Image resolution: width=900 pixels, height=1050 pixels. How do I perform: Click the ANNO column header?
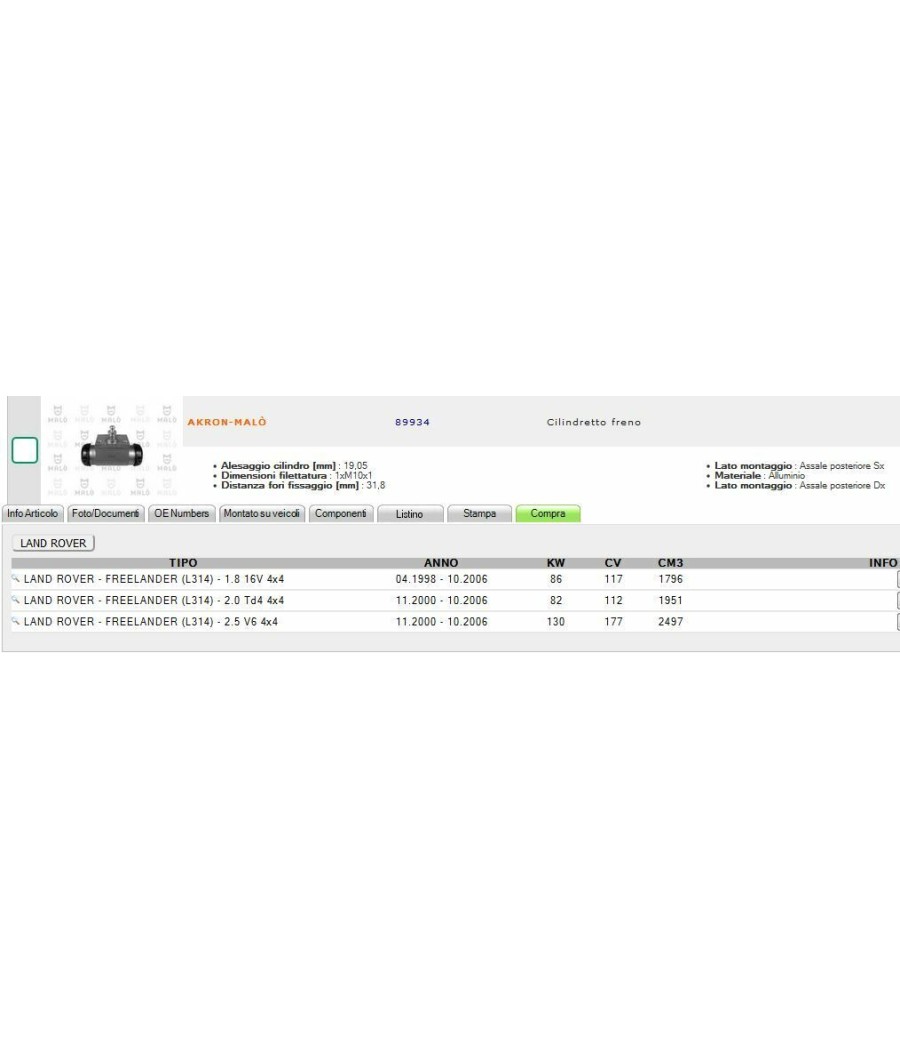pyautogui.click(x=441, y=563)
